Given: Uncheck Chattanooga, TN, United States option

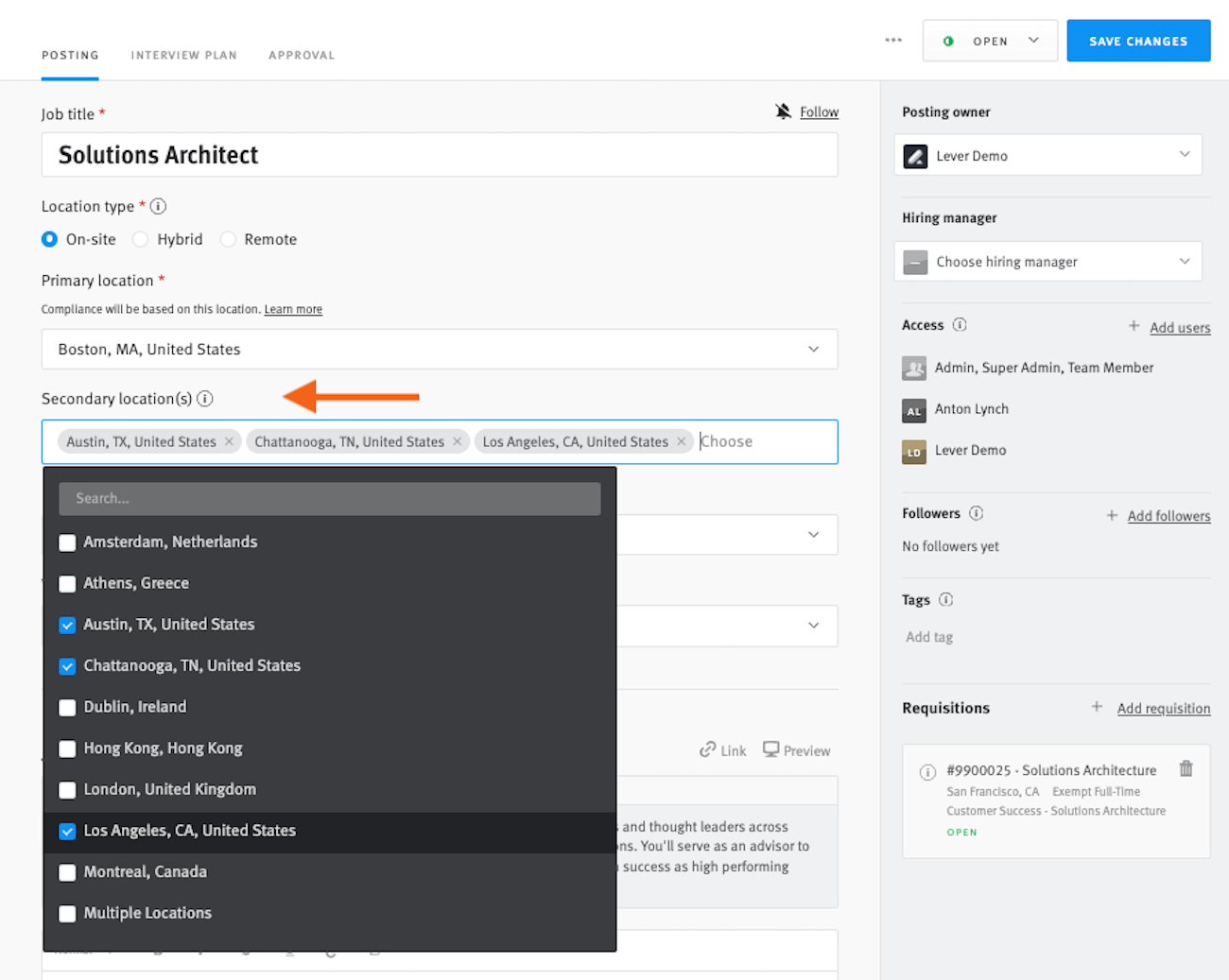Looking at the screenshot, I should click(67, 666).
